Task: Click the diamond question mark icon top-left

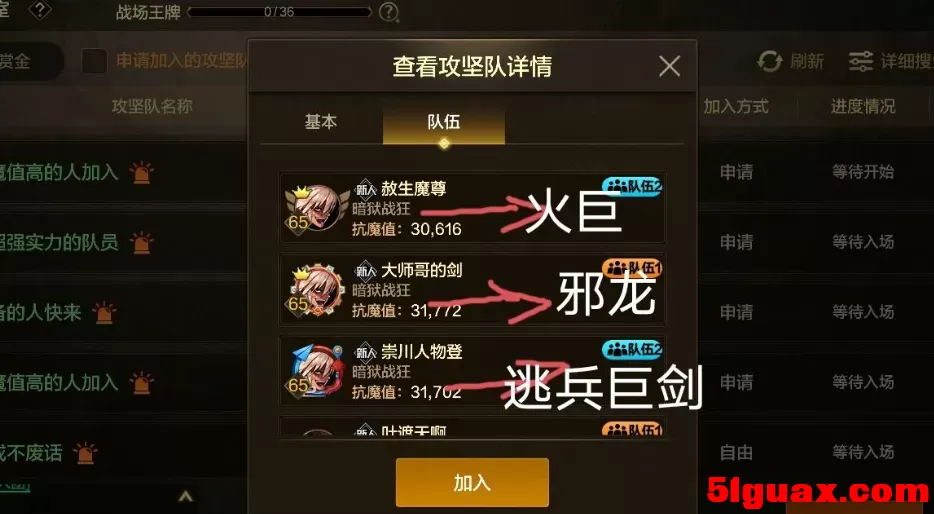Action: point(39,9)
